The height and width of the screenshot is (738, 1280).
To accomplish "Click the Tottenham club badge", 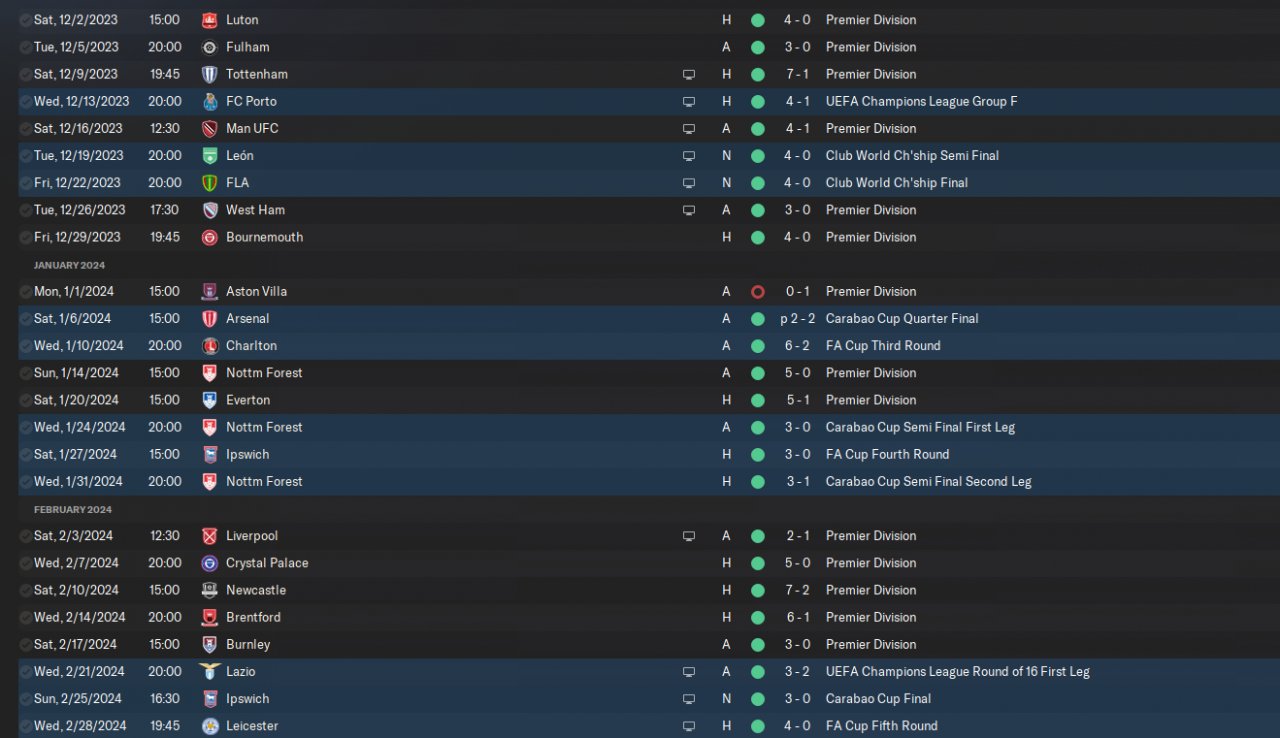I will click(209, 74).
